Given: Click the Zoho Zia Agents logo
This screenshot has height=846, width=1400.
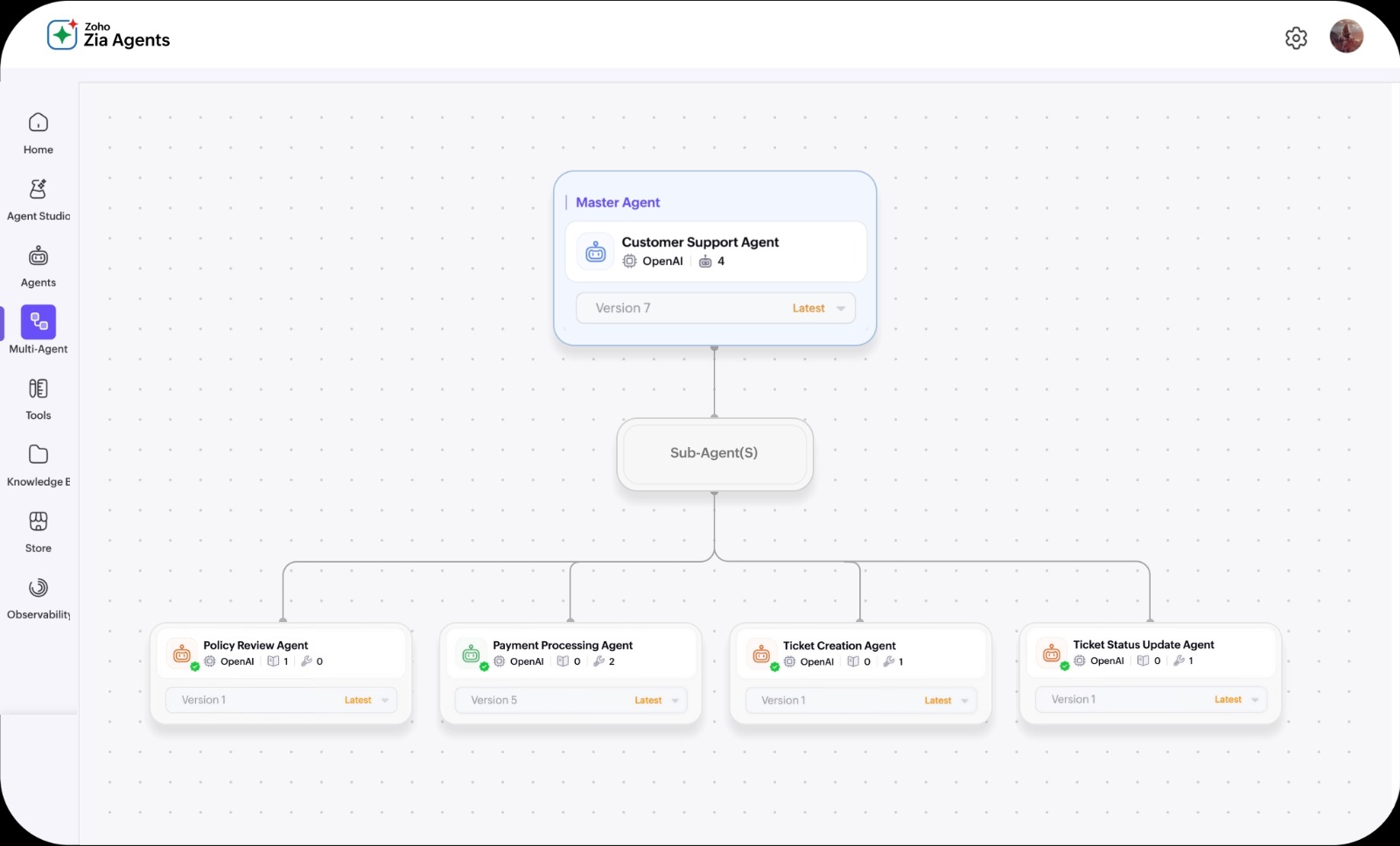Looking at the screenshot, I should tap(108, 35).
